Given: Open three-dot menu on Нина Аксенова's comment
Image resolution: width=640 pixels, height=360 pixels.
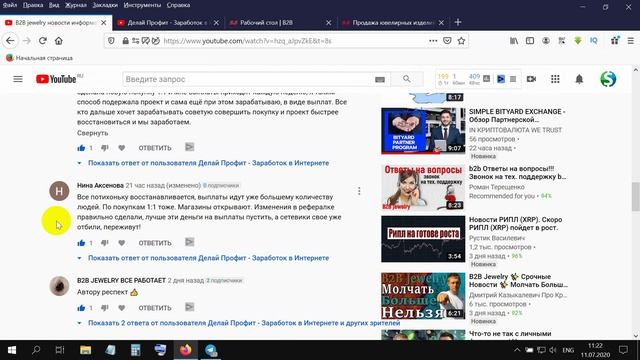Looking at the screenshot, I should 359,191.
